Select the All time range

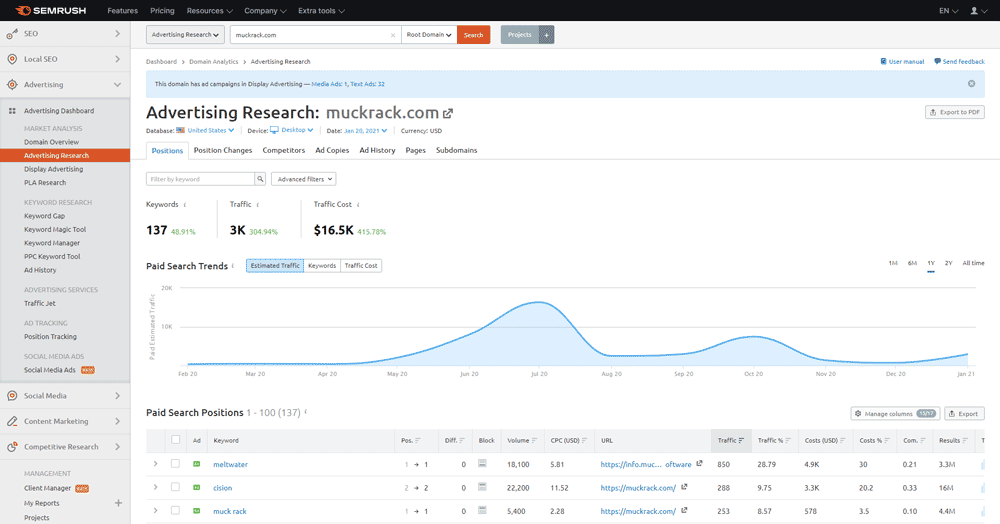pos(973,263)
